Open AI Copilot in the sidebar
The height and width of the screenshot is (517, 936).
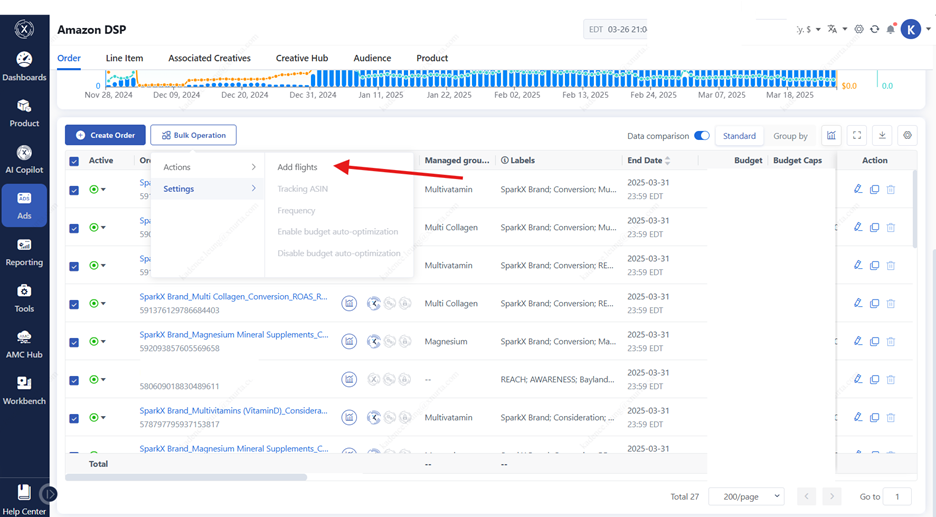point(24,159)
